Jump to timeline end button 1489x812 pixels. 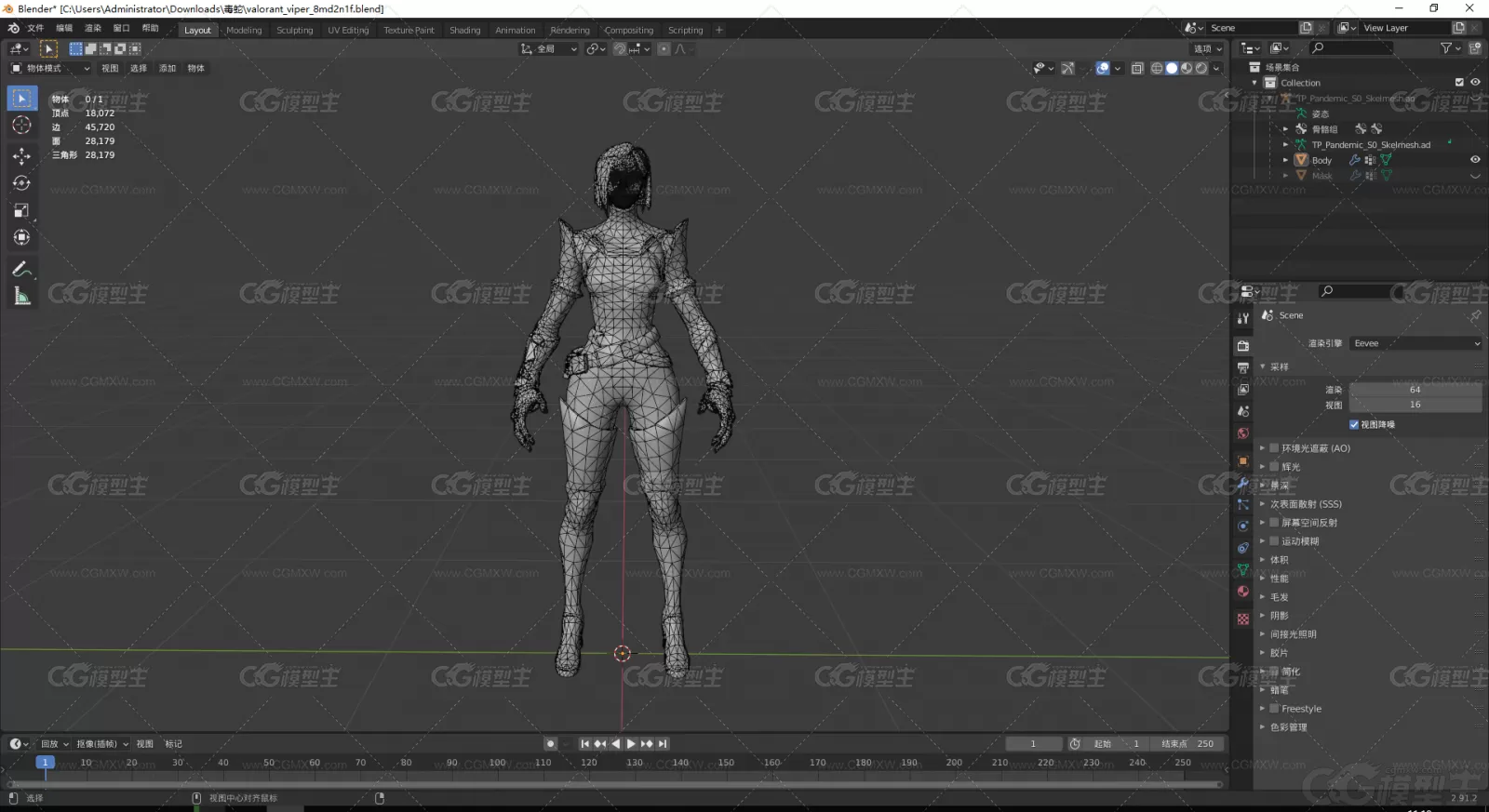[x=663, y=744]
